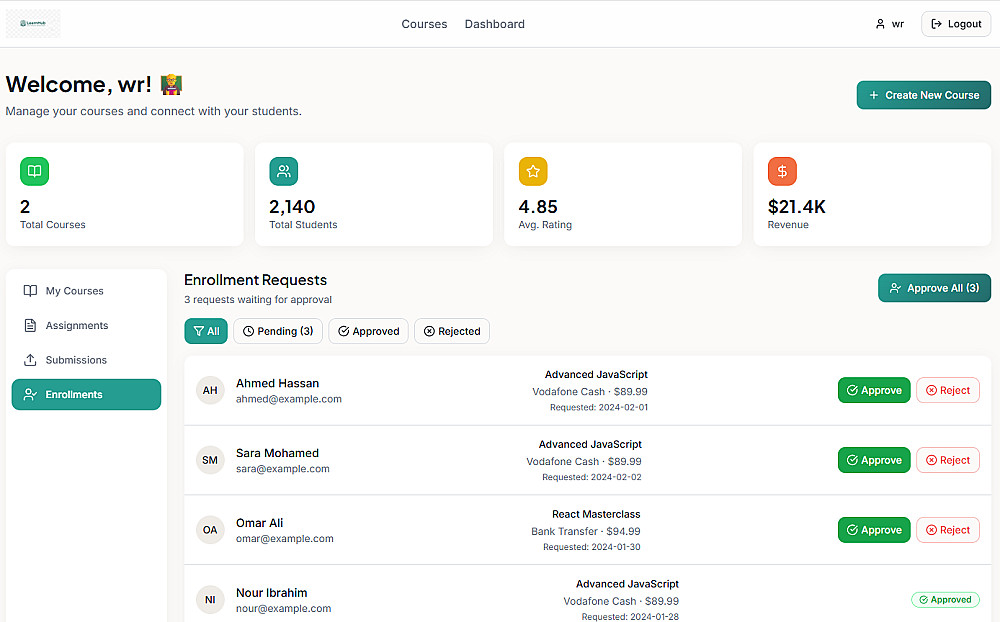Viewport: 1000px width, 622px height.
Task: Click the orange dollar Revenue icon
Action: point(782,171)
